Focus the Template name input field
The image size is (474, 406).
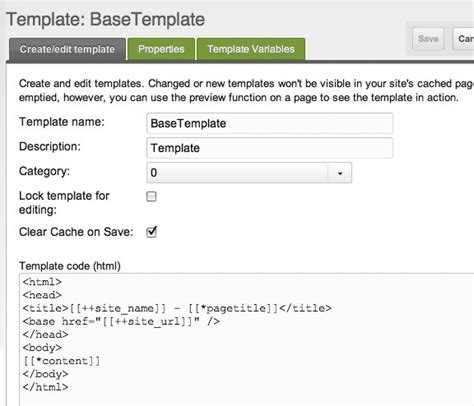point(269,123)
